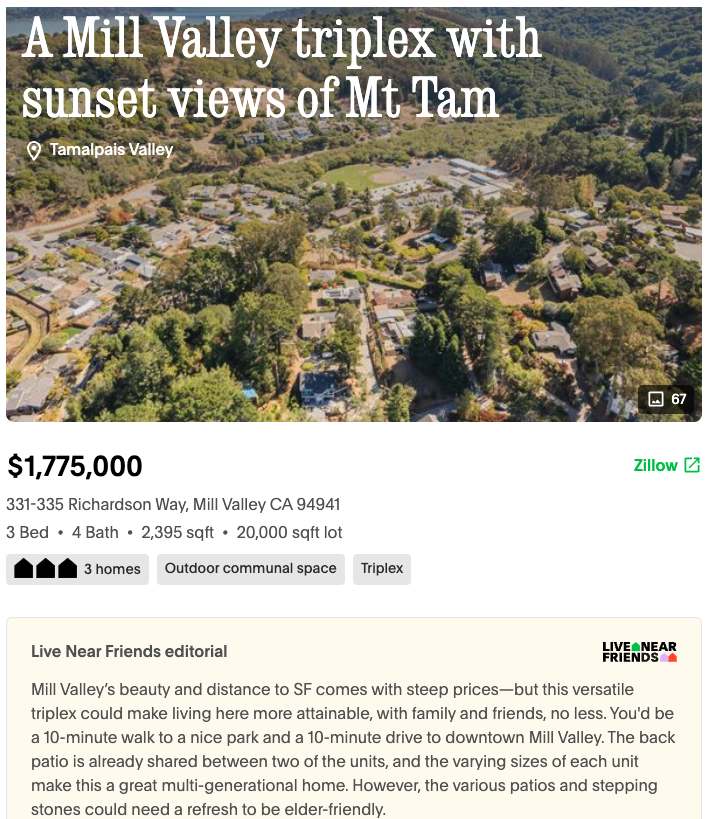Click the Outdoor communal space tag
Image resolution: width=708 pixels, height=819 pixels.
250,569
